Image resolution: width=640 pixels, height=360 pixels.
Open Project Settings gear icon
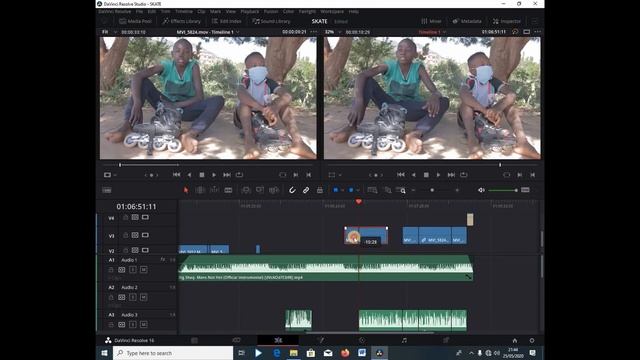pyautogui.click(x=532, y=340)
